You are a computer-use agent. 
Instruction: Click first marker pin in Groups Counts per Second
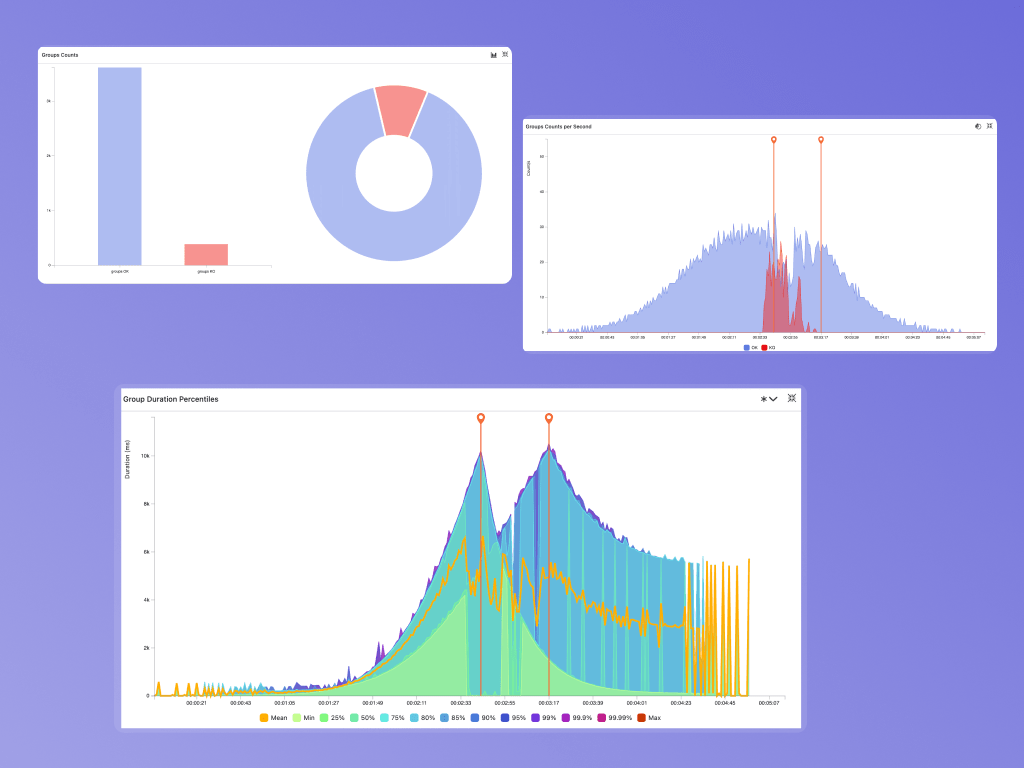pos(774,140)
